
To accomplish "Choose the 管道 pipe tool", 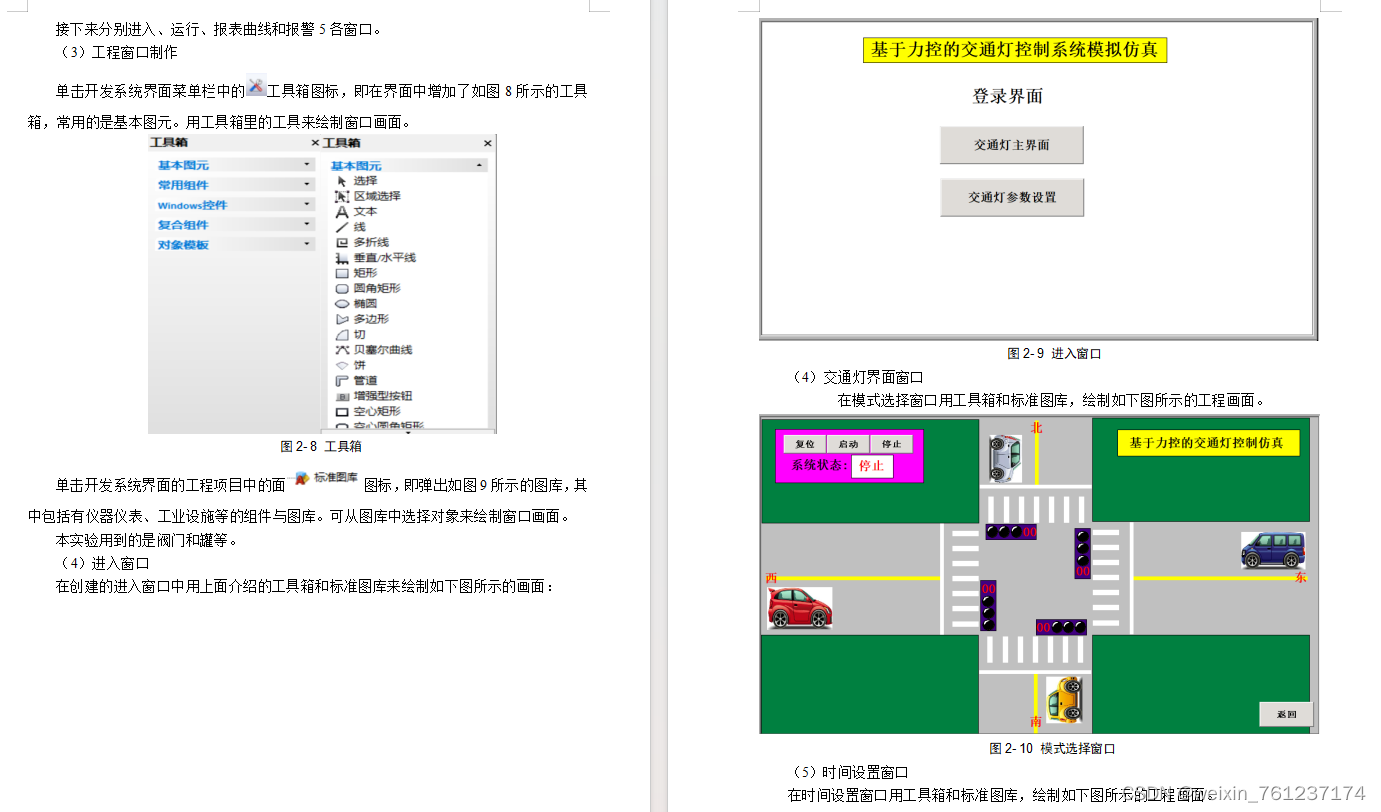I will [x=356, y=381].
